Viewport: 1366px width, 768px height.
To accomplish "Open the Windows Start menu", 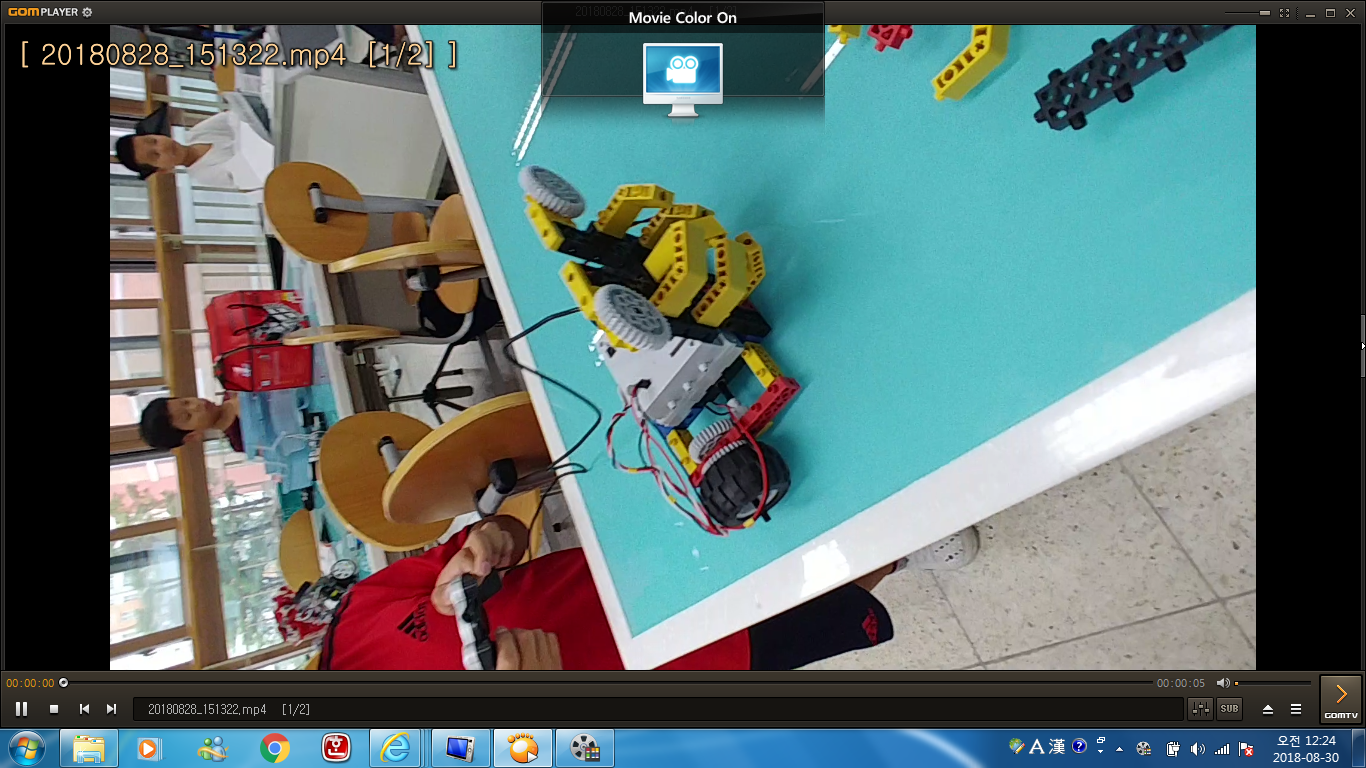I will coord(25,748).
